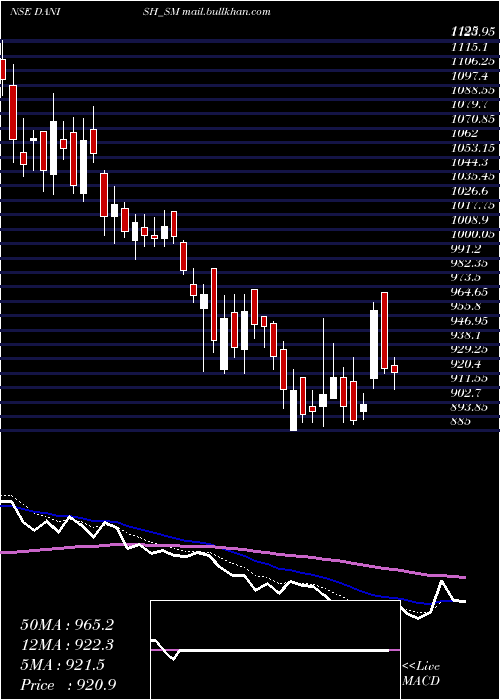Click the 920.4 price axis label

[465, 364]
